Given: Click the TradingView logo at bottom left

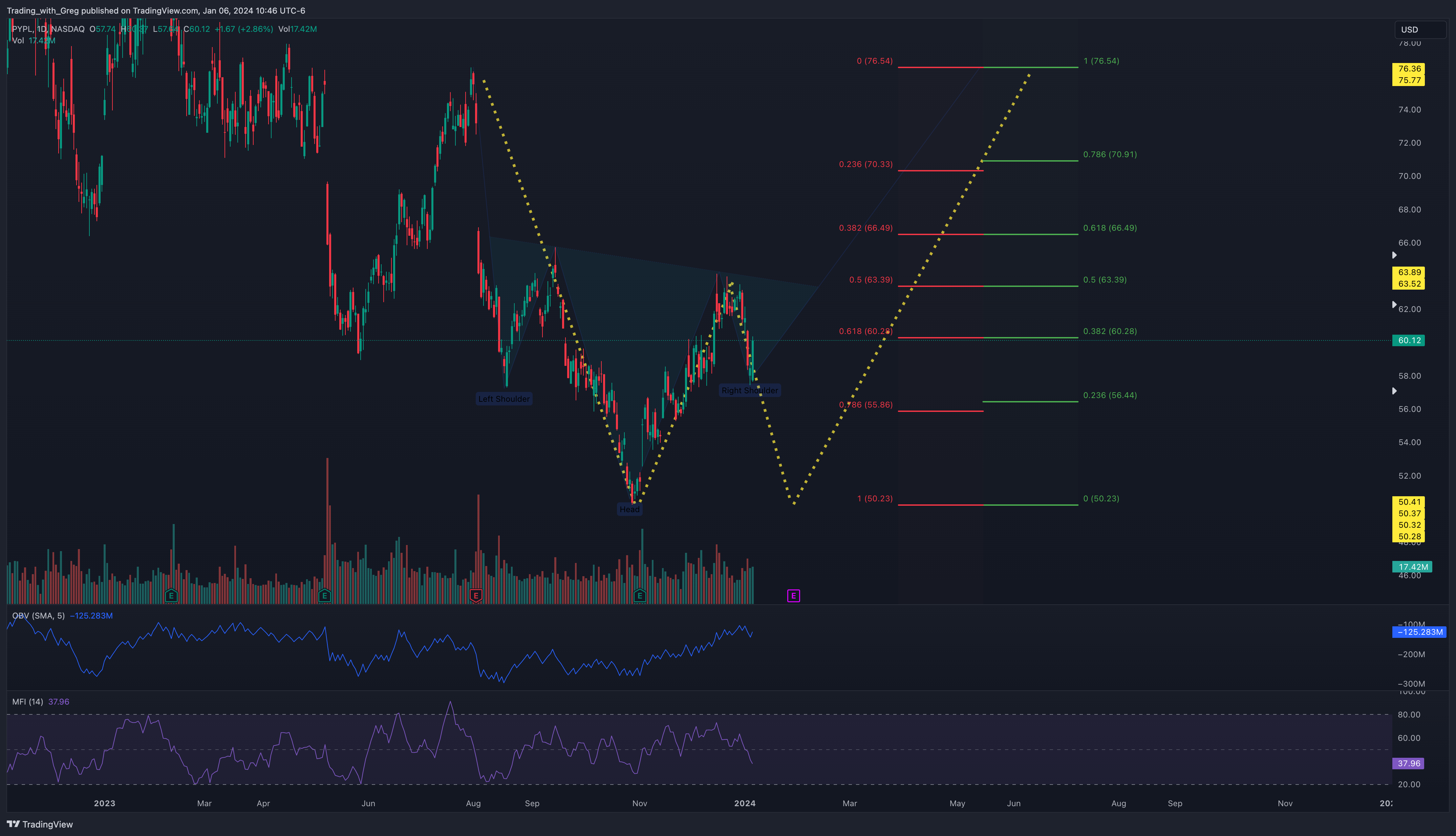Looking at the screenshot, I should click(x=40, y=824).
